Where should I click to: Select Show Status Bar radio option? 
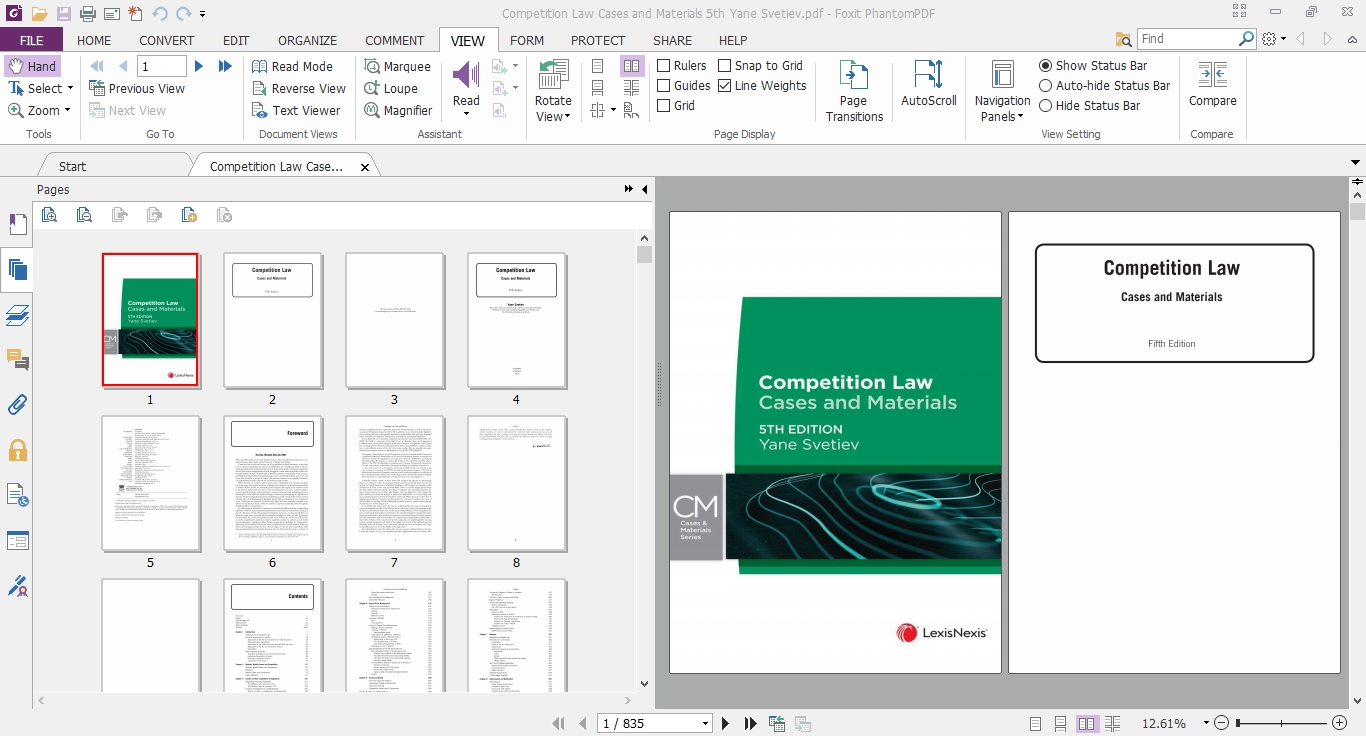point(1045,66)
